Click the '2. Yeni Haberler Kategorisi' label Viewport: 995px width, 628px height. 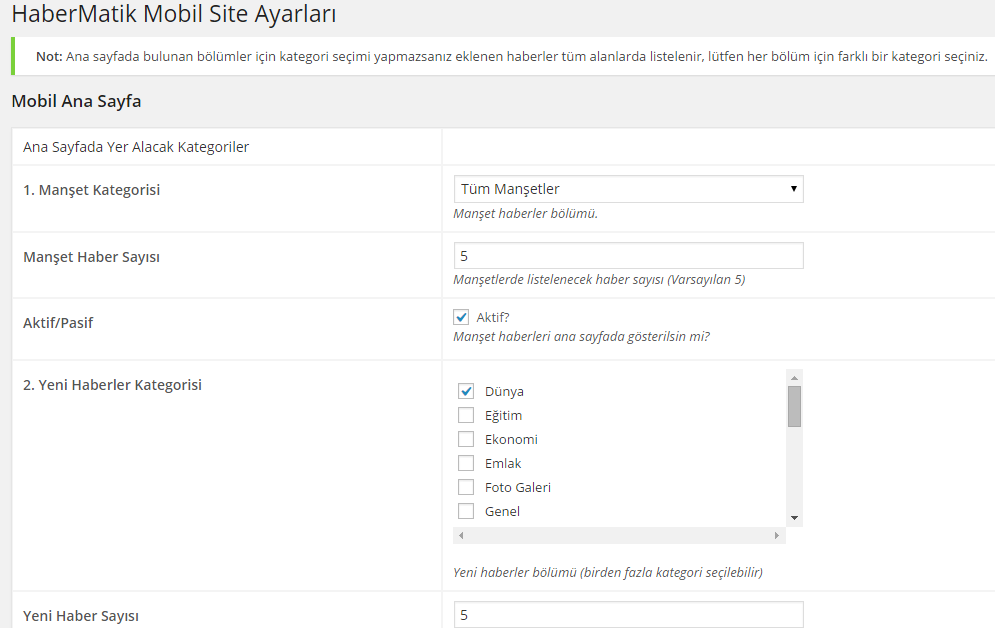click(x=112, y=385)
